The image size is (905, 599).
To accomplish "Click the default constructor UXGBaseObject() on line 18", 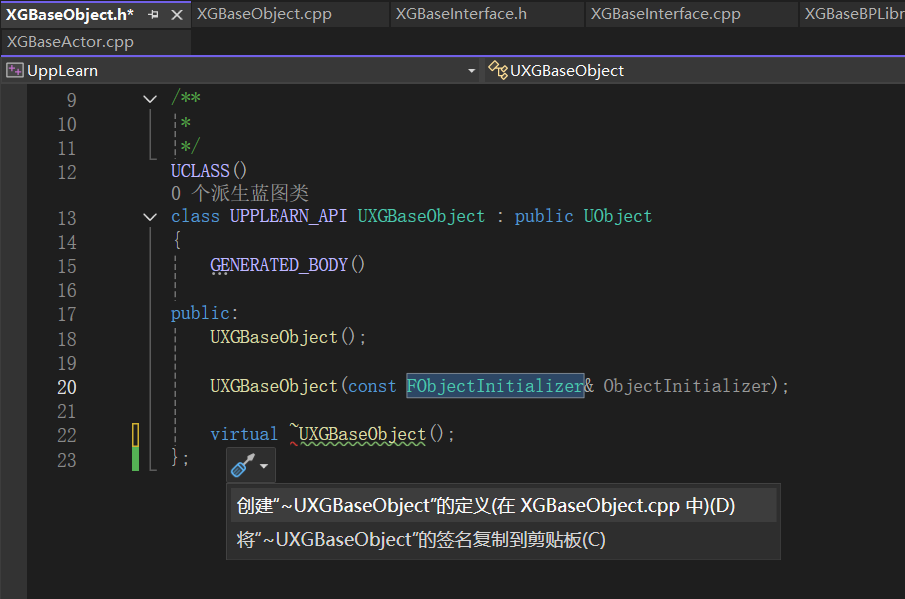I will 282,337.
